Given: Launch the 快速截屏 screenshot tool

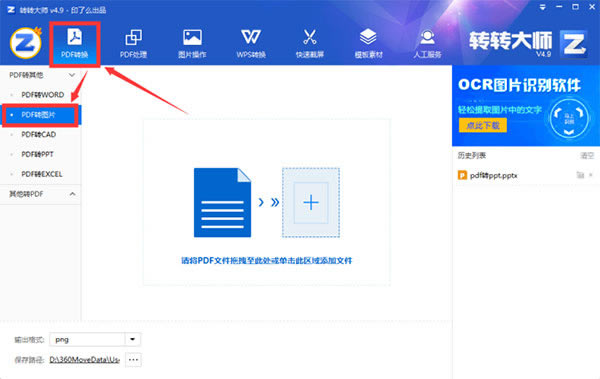Looking at the screenshot, I should pyautogui.click(x=310, y=44).
